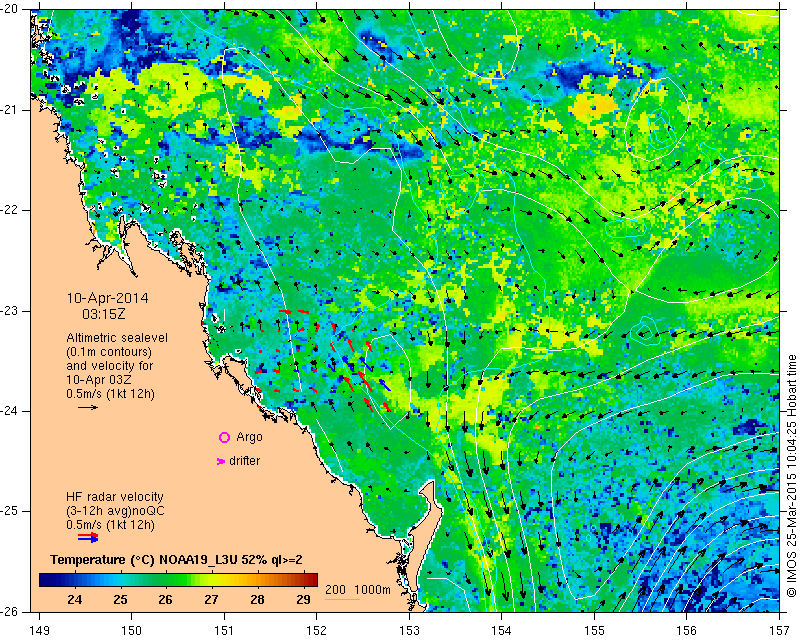Click the '(0.1m contours)' legend line
Viewport: 800px width, 640px height.
click(x=109, y=352)
